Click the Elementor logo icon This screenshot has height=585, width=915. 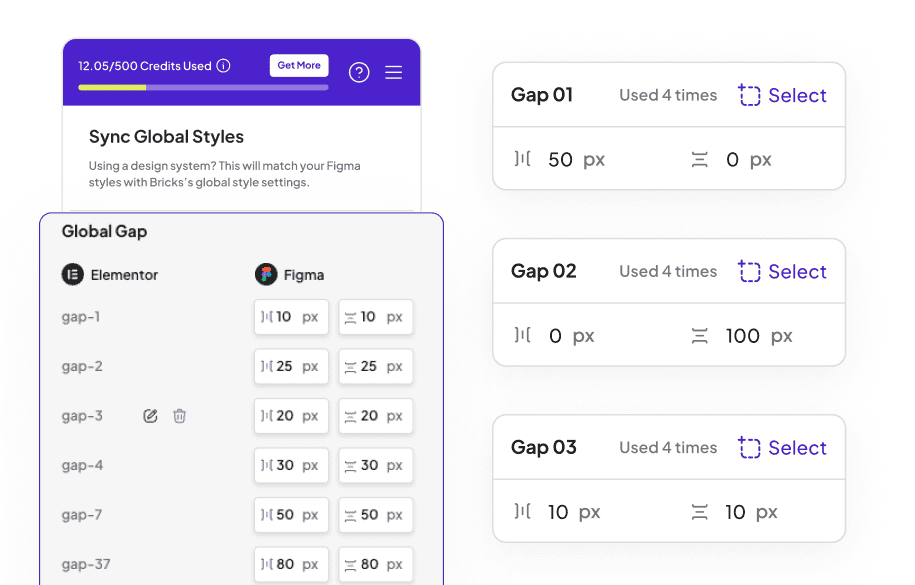pyautogui.click(x=72, y=274)
